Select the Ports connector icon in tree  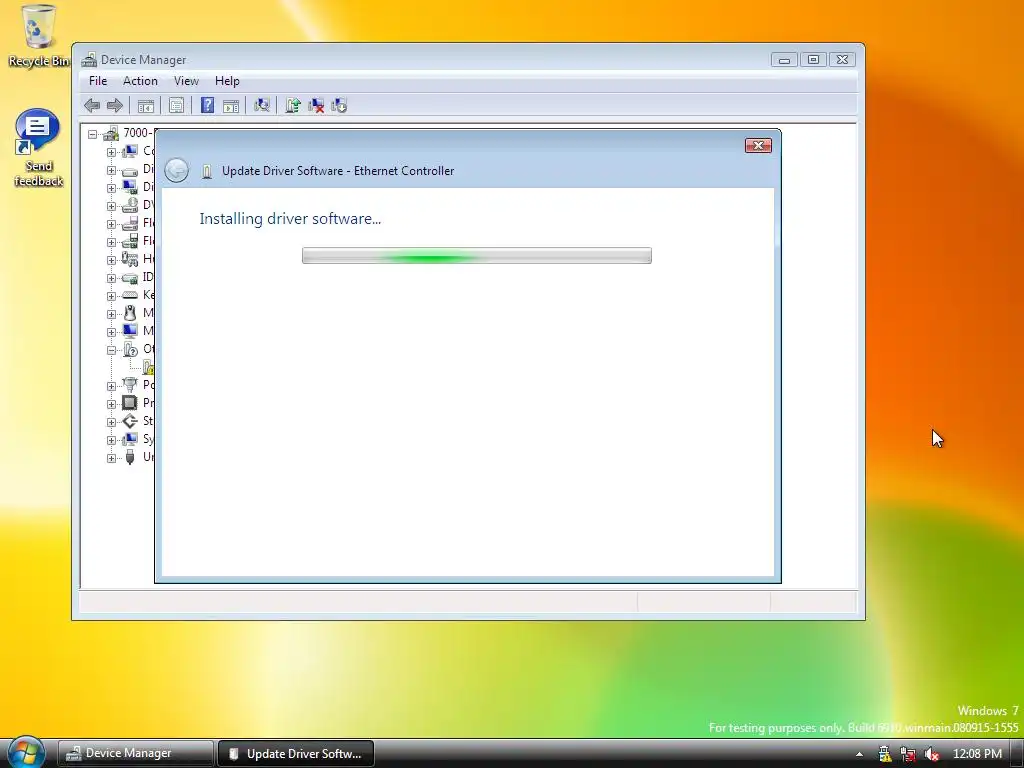130,385
